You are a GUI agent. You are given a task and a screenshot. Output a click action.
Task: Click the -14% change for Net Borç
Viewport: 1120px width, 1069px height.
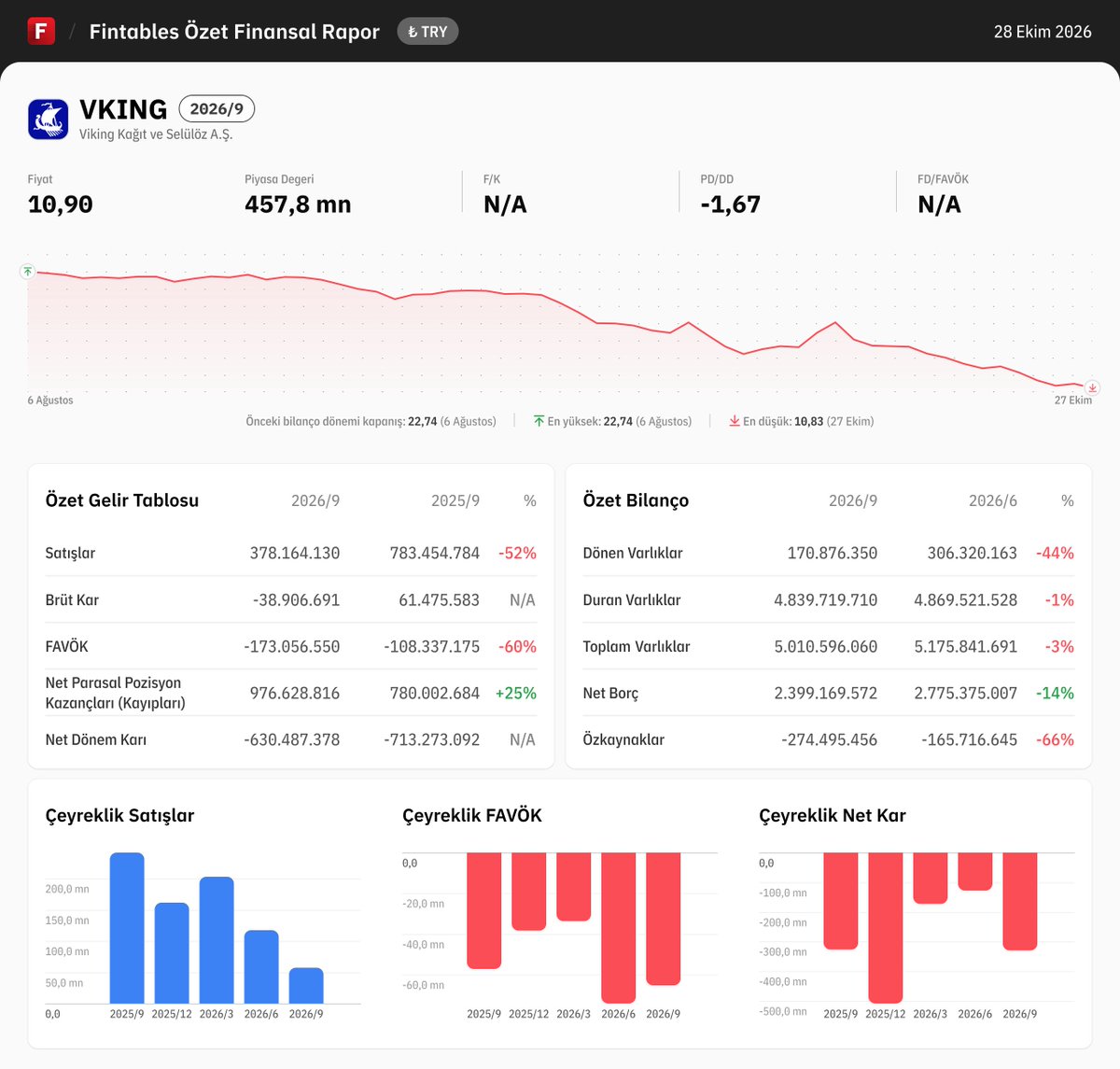1055,693
